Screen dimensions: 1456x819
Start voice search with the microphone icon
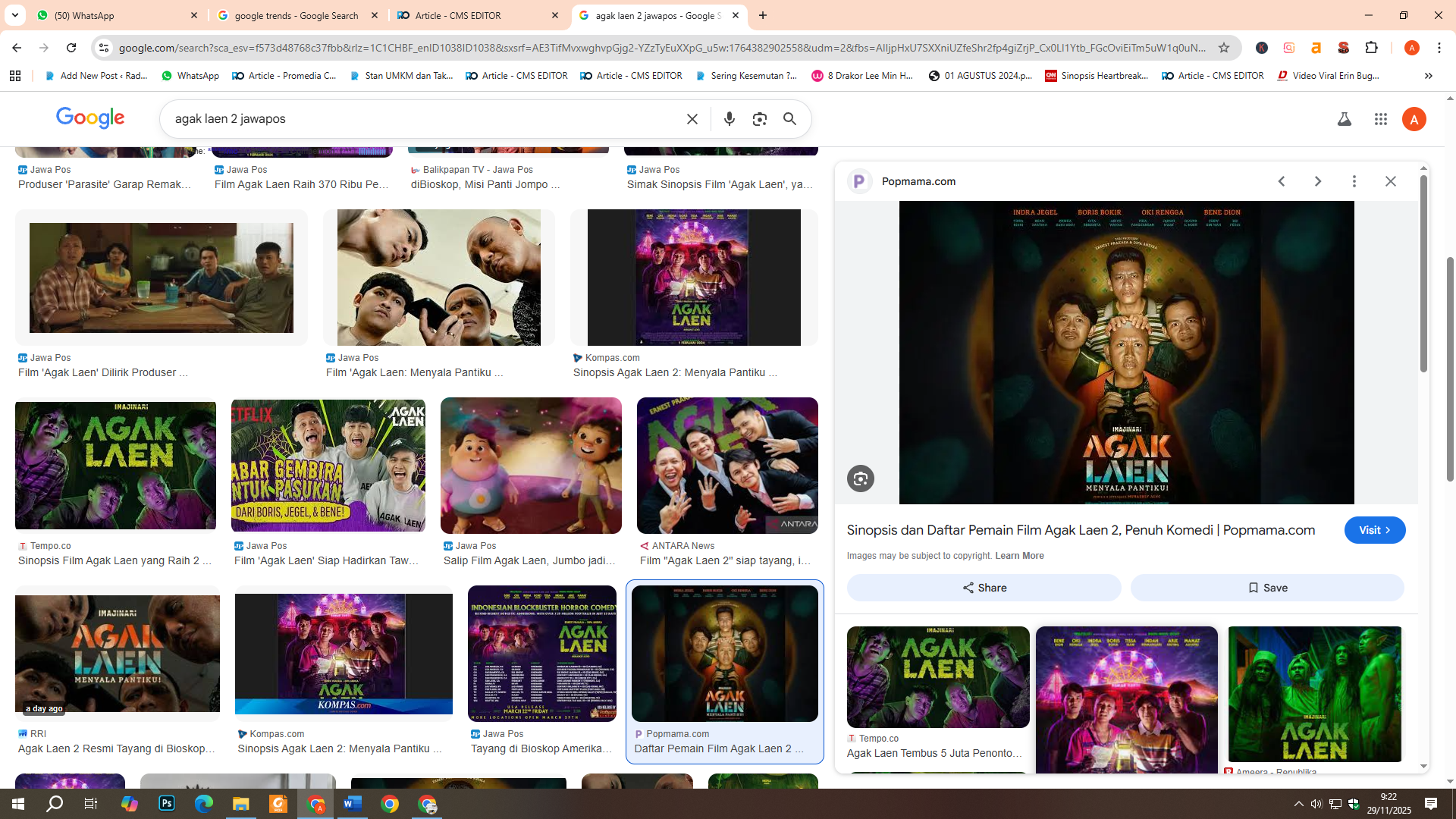pyautogui.click(x=730, y=119)
